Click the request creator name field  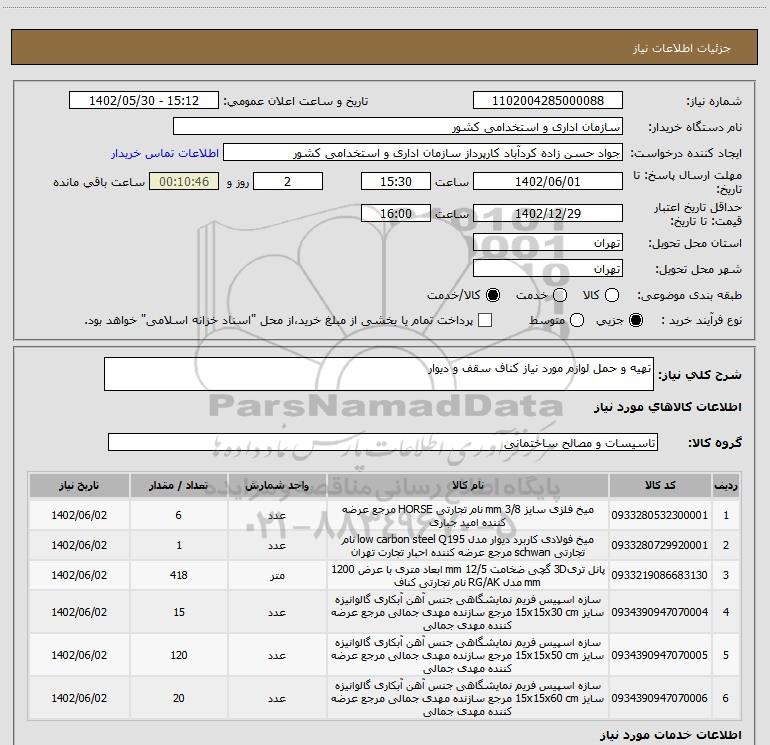[423, 152]
